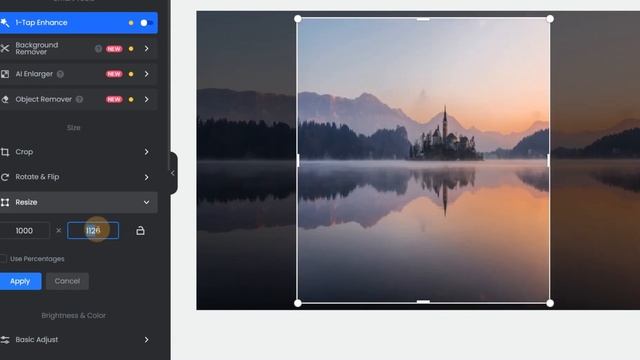Click the bottom edge crop handle
The height and width of the screenshot is (360, 640).
tap(423, 302)
